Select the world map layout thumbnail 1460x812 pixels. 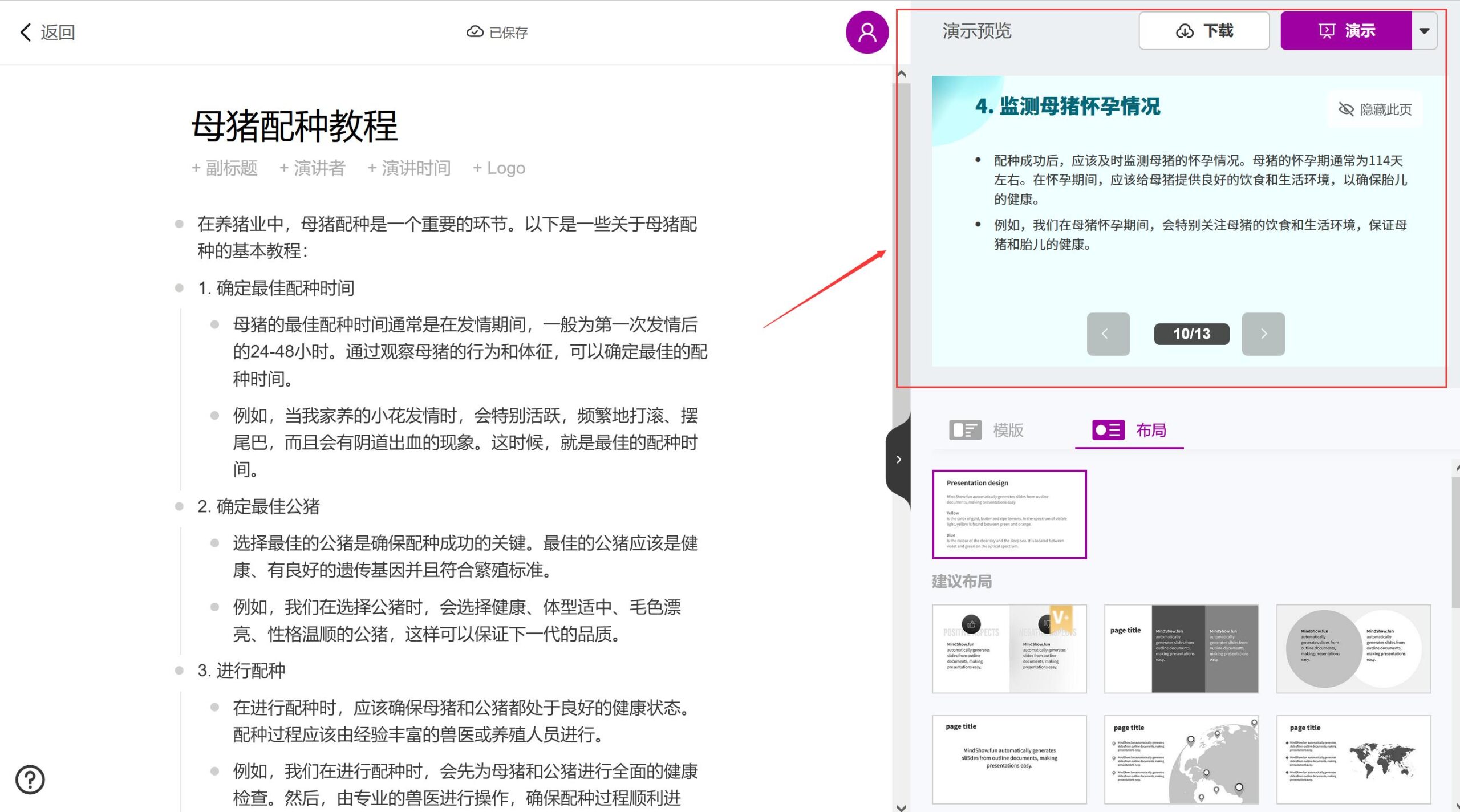click(x=1353, y=760)
